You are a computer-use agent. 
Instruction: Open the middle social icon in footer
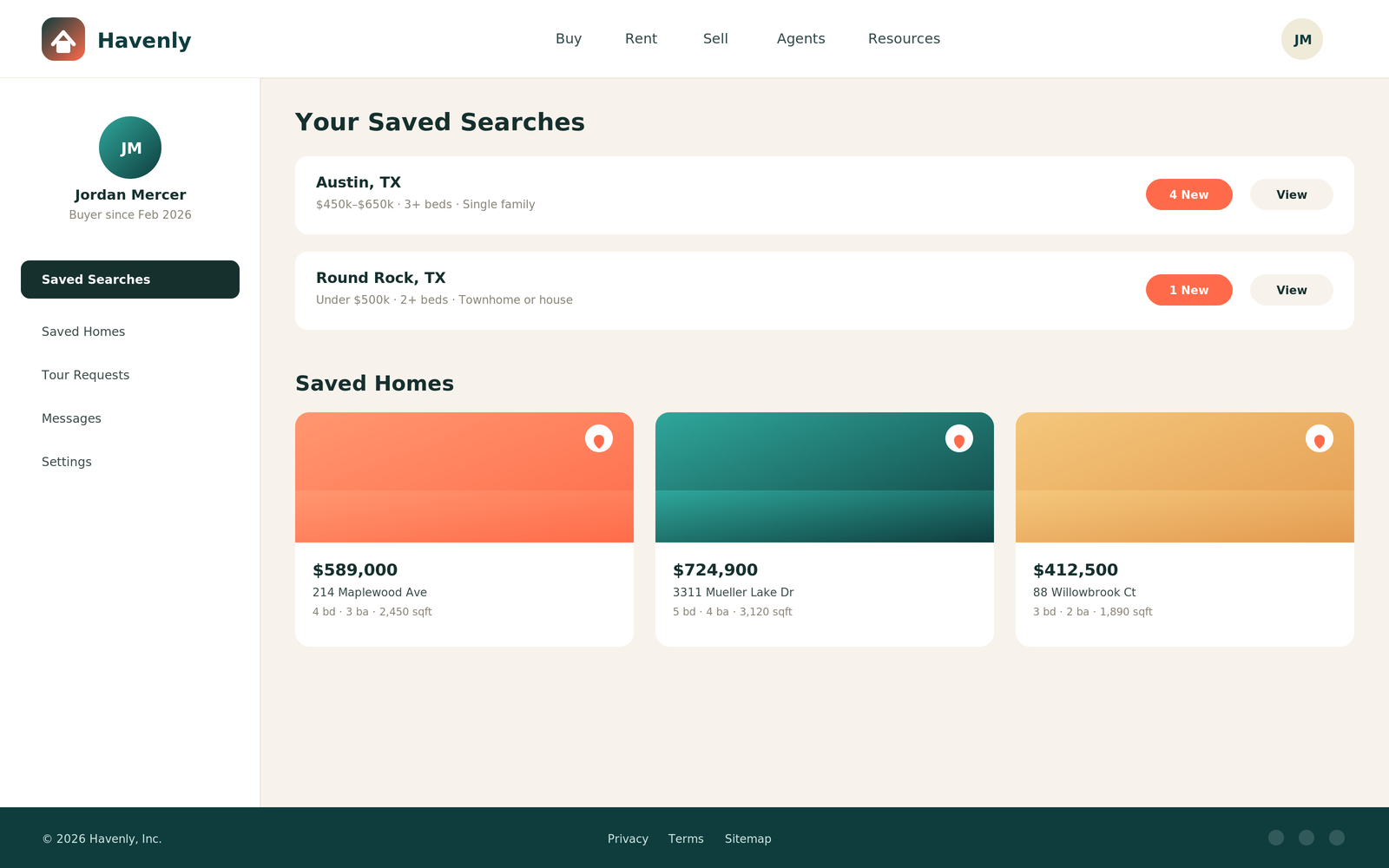[x=1307, y=838]
